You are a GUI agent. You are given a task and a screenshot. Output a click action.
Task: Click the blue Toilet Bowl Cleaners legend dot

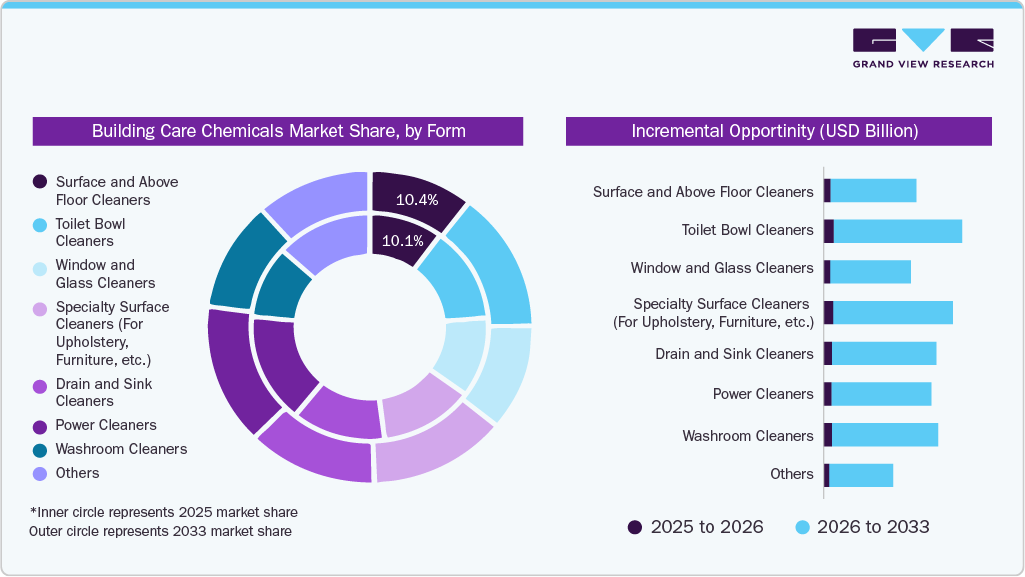pos(40,225)
